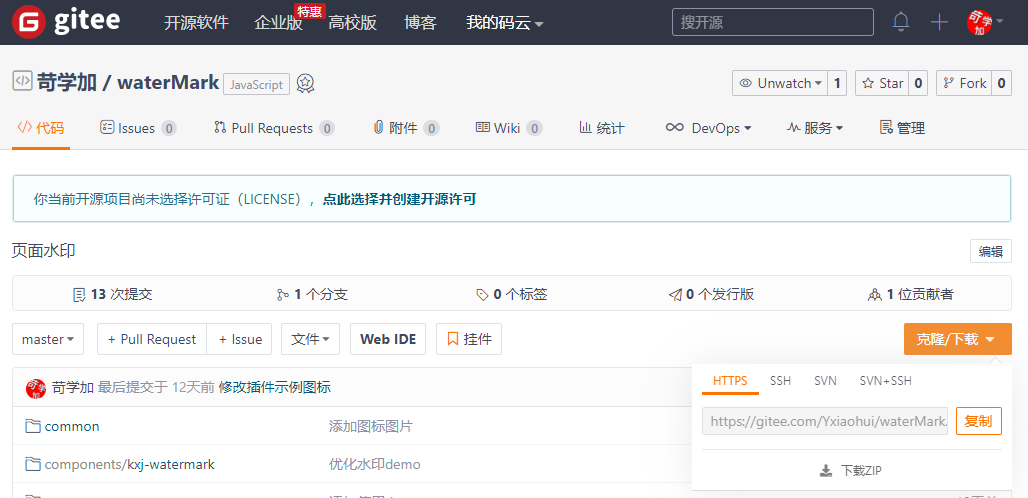Click the JavaScript language label

click(x=256, y=85)
